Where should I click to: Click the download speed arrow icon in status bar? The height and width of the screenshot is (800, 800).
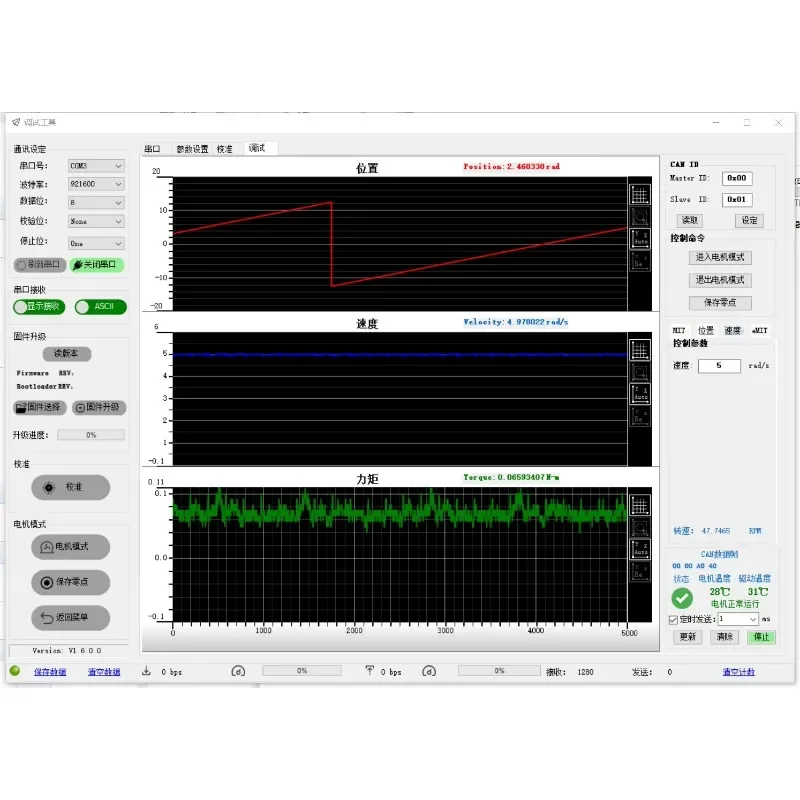[146, 671]
